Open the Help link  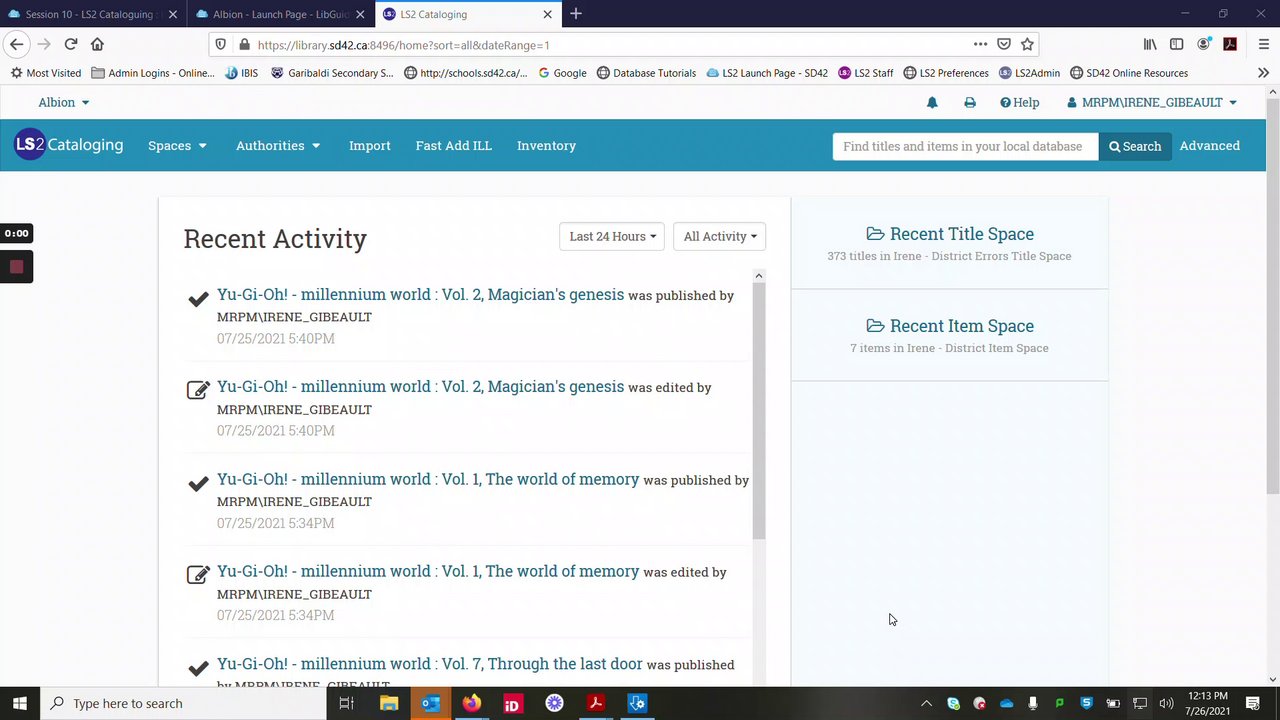coord(1020,103)
